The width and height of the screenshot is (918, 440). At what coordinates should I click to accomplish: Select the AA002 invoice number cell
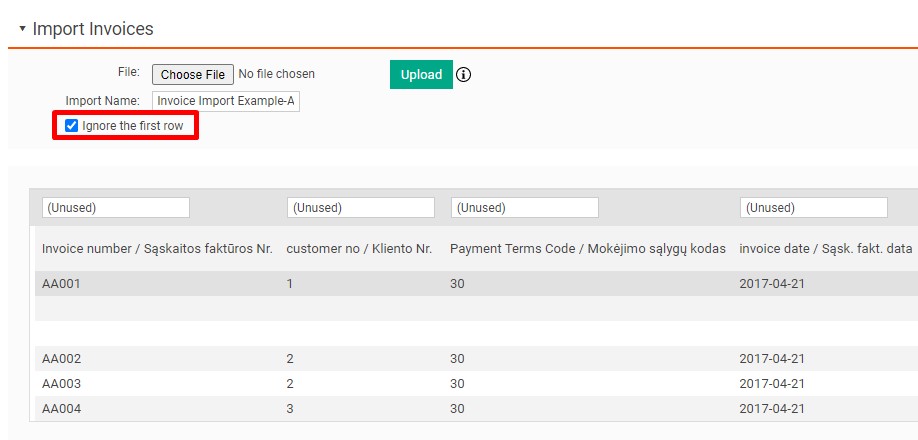click(61, 359)
